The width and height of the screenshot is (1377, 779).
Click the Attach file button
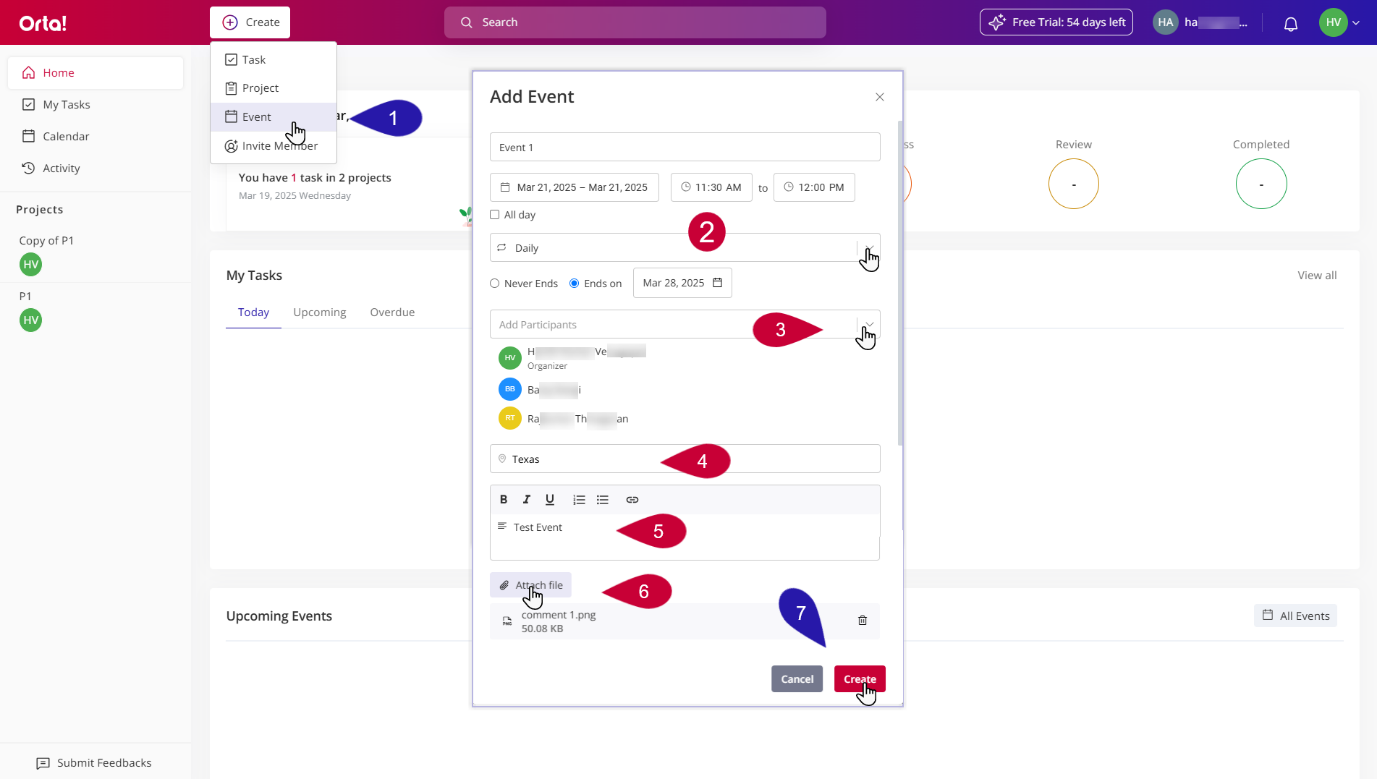pos(531,585)
